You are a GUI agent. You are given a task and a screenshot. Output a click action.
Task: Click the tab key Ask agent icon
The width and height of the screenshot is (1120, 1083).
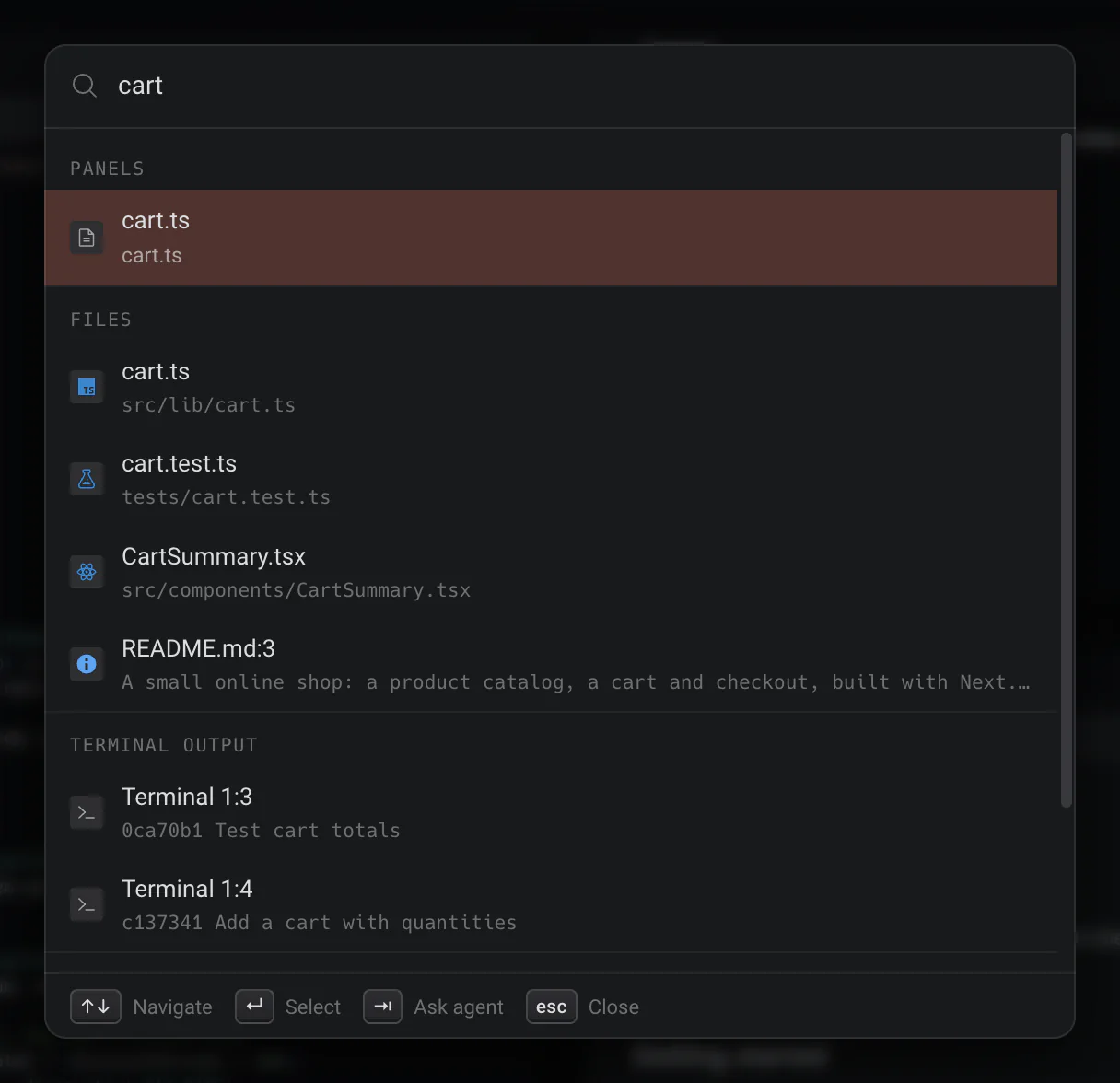(x=382, y=1007)
